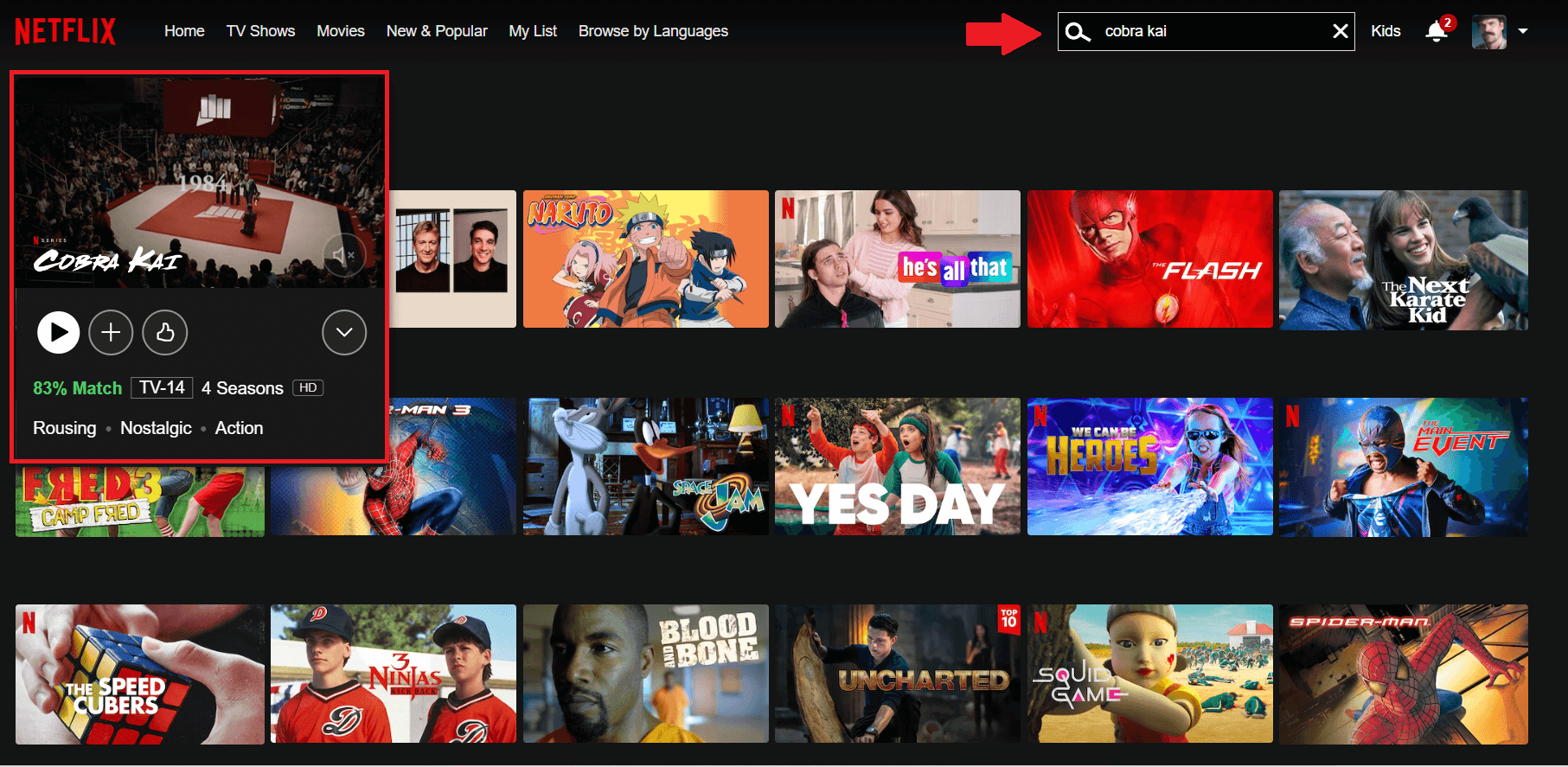Open He's All That thumbnail
Image resolution: width=1568 pixels, height=767 pixels.
[898, 259]
